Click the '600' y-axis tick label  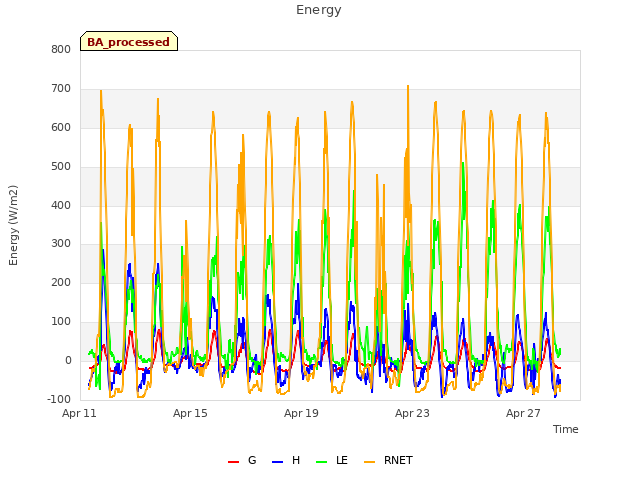click(x=61, y=127)
